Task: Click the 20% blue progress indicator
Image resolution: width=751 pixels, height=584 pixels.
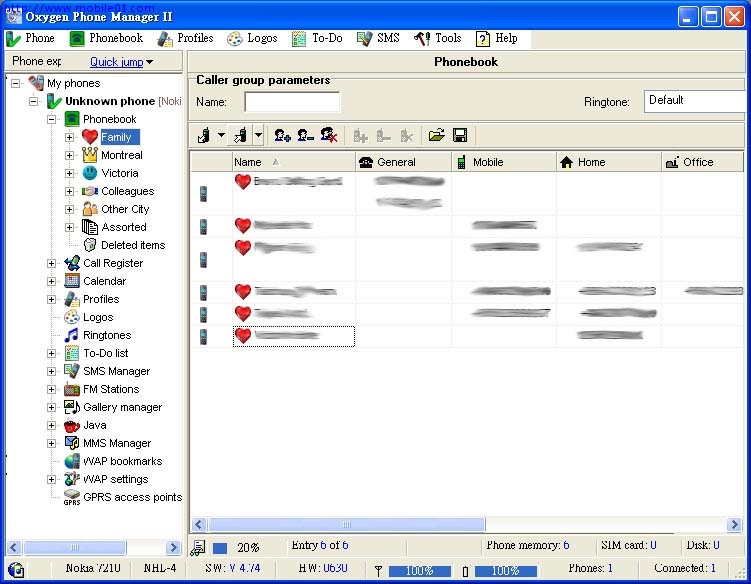Action: coord(220,548)
